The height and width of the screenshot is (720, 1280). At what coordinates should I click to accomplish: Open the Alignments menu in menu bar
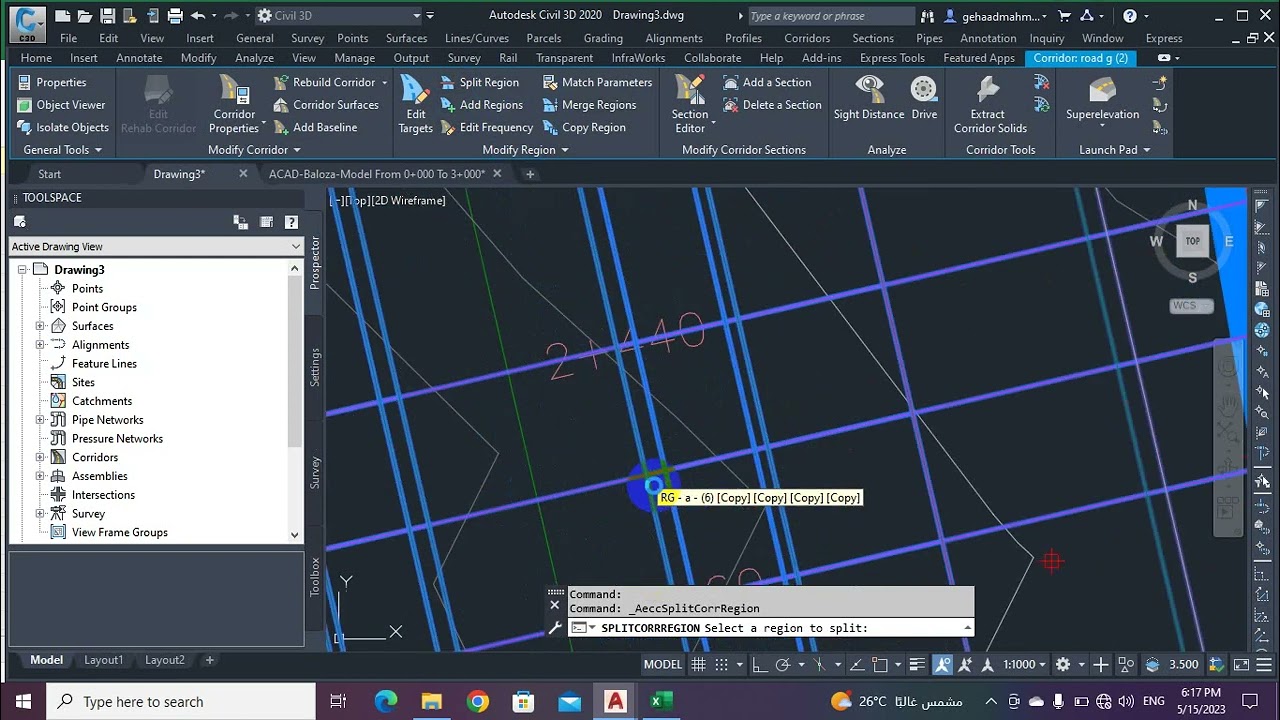point(674,38)
